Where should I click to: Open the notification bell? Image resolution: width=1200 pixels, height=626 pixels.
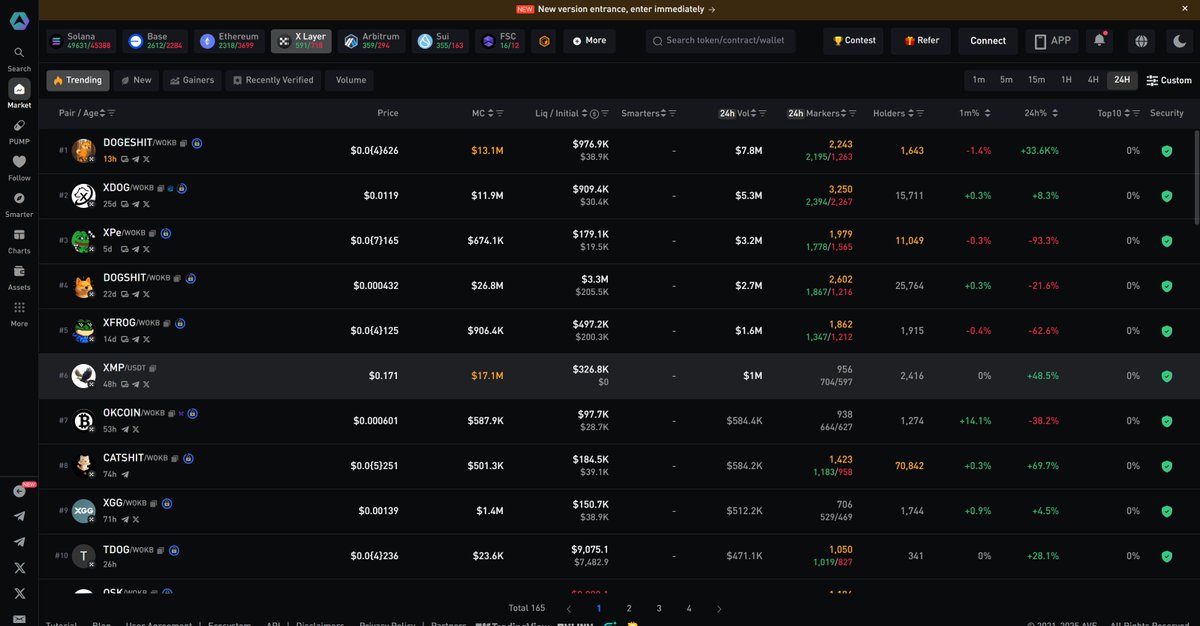point(1100,41)
